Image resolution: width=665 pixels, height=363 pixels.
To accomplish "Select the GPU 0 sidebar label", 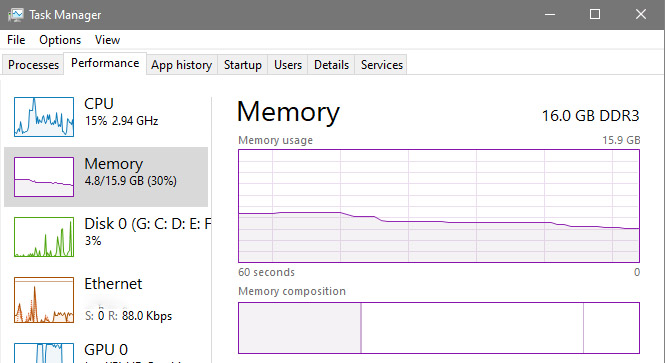I will click(106, 350).
